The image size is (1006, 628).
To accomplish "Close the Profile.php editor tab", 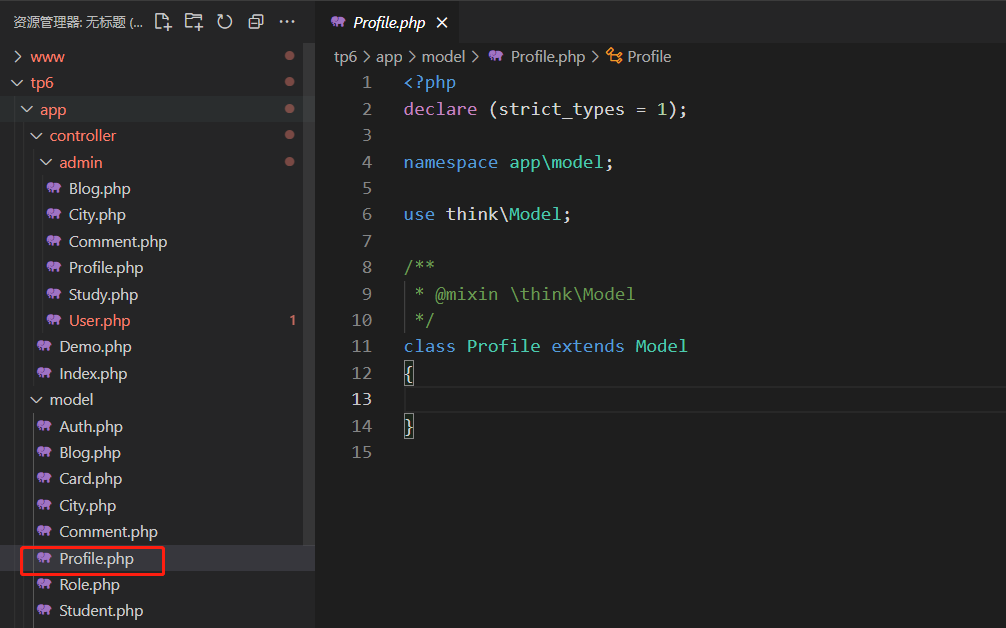I will pyautogui.click(x=442, y=22).
